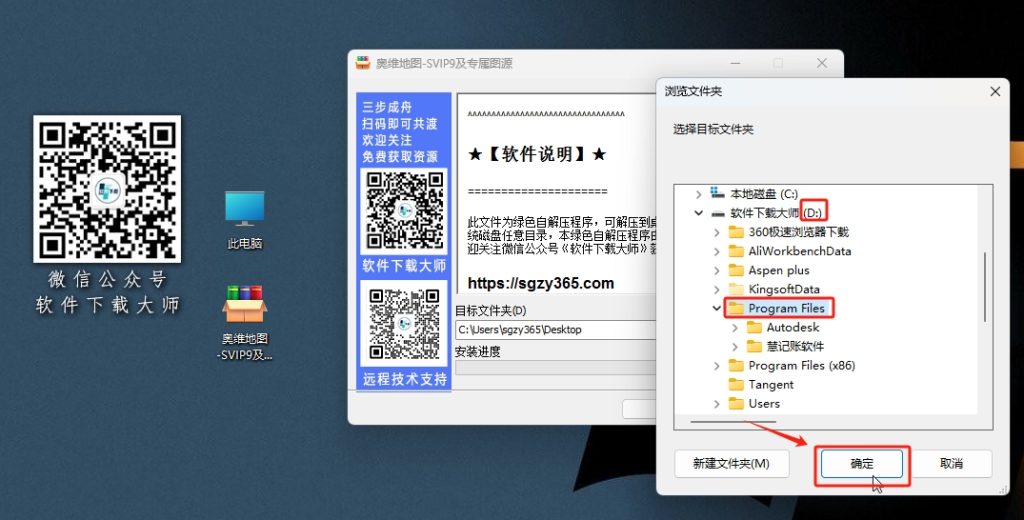Minimize the 奥维地图 installer window
Viewport: 1024px width, 520px height.
coord(735,63)
